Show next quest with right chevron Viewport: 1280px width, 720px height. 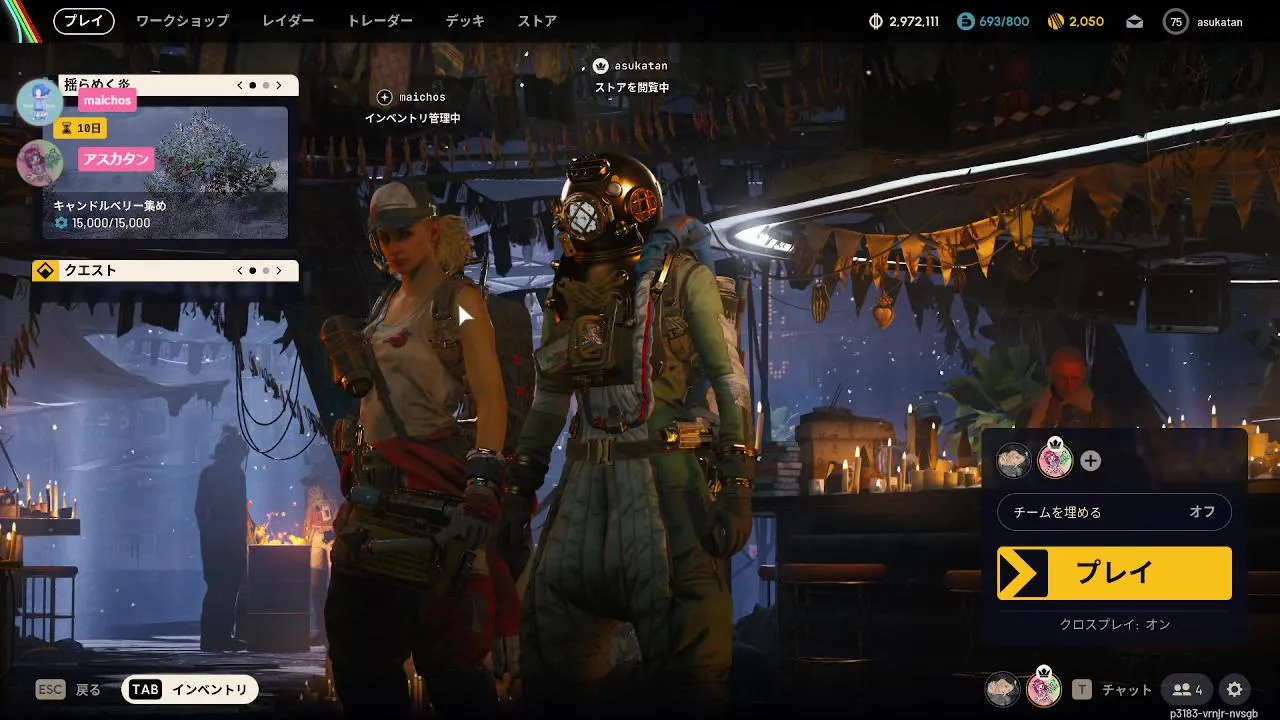279,270
